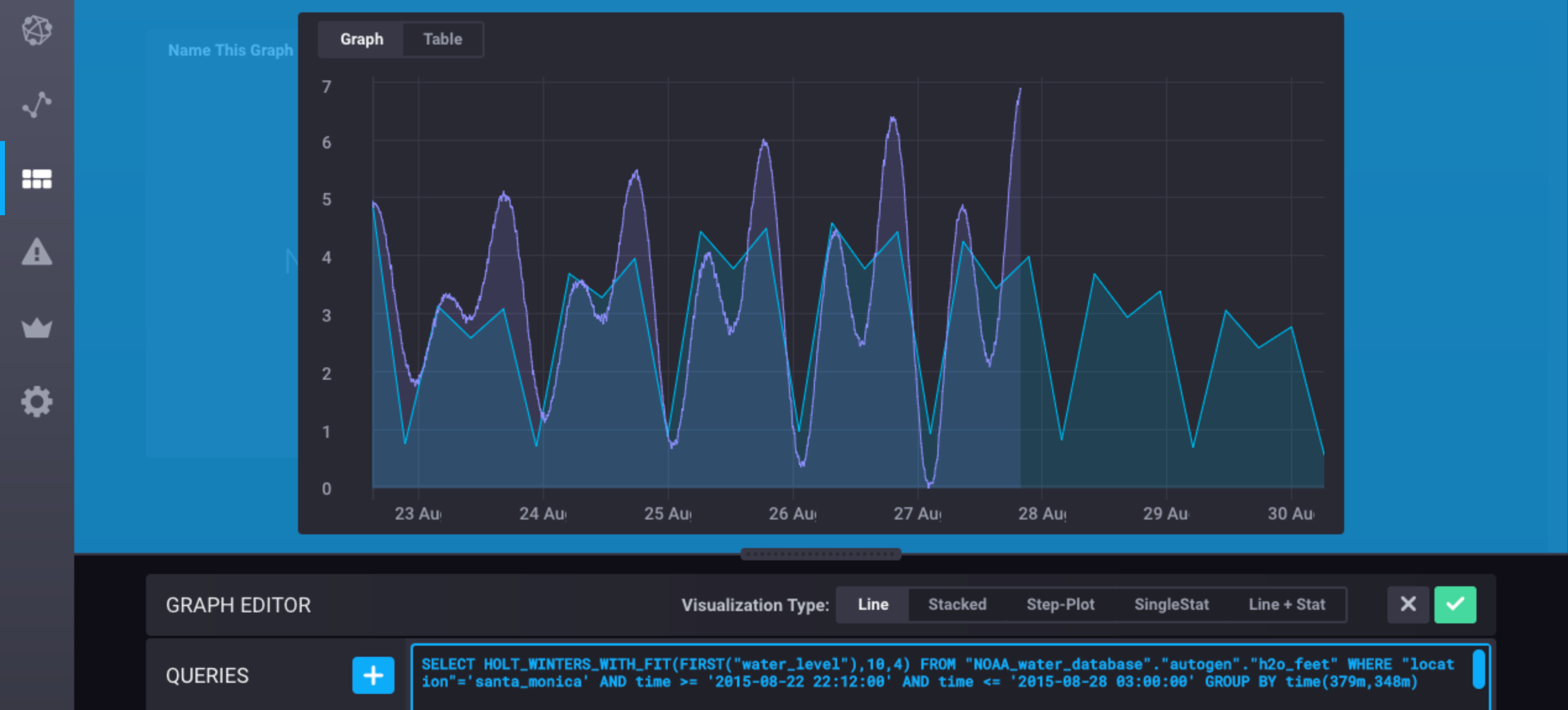Click the Chronograf logo icon

point(36,30)
